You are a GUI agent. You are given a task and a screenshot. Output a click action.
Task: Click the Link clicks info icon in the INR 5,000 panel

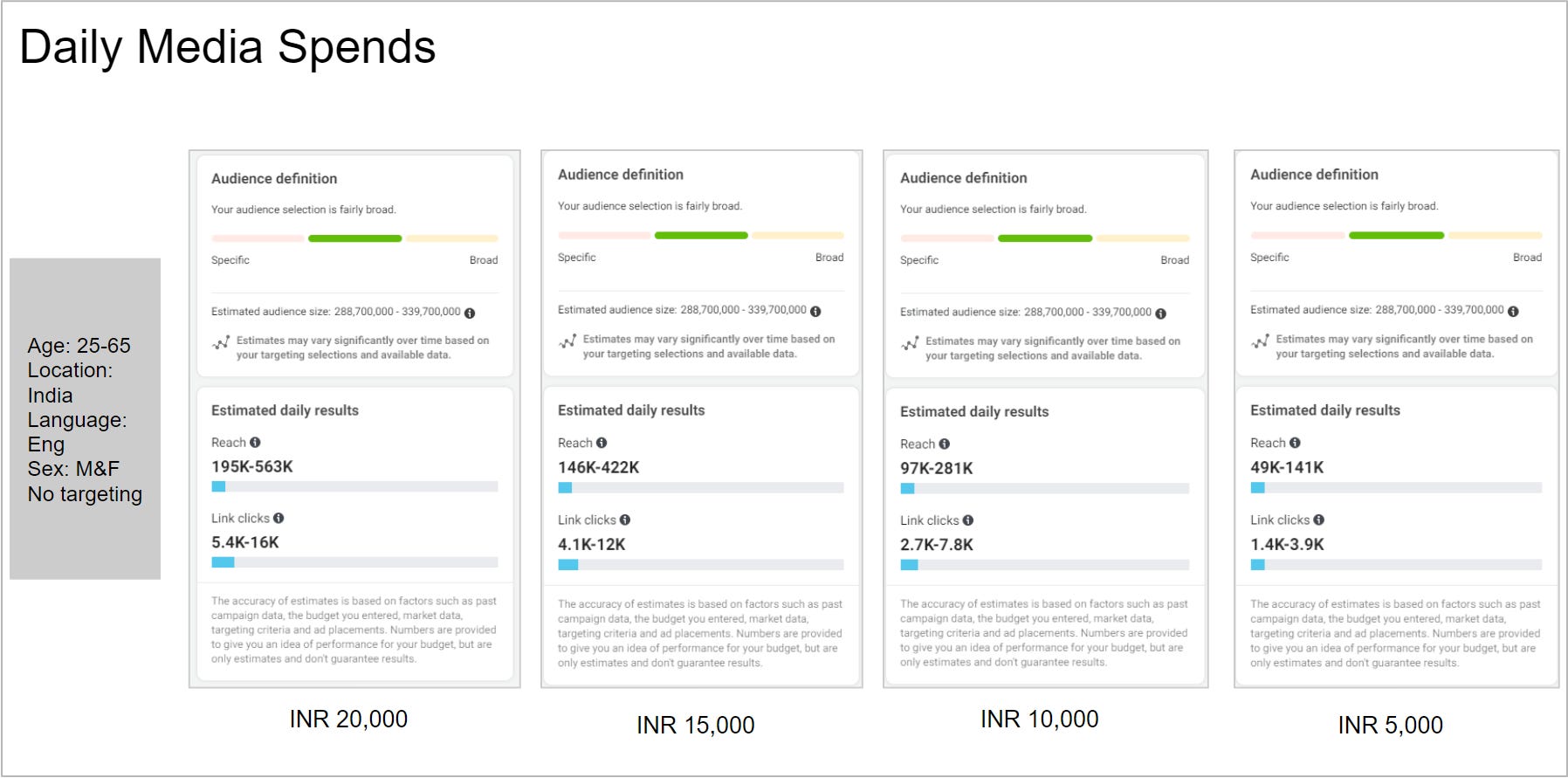tap(1318, 520)
